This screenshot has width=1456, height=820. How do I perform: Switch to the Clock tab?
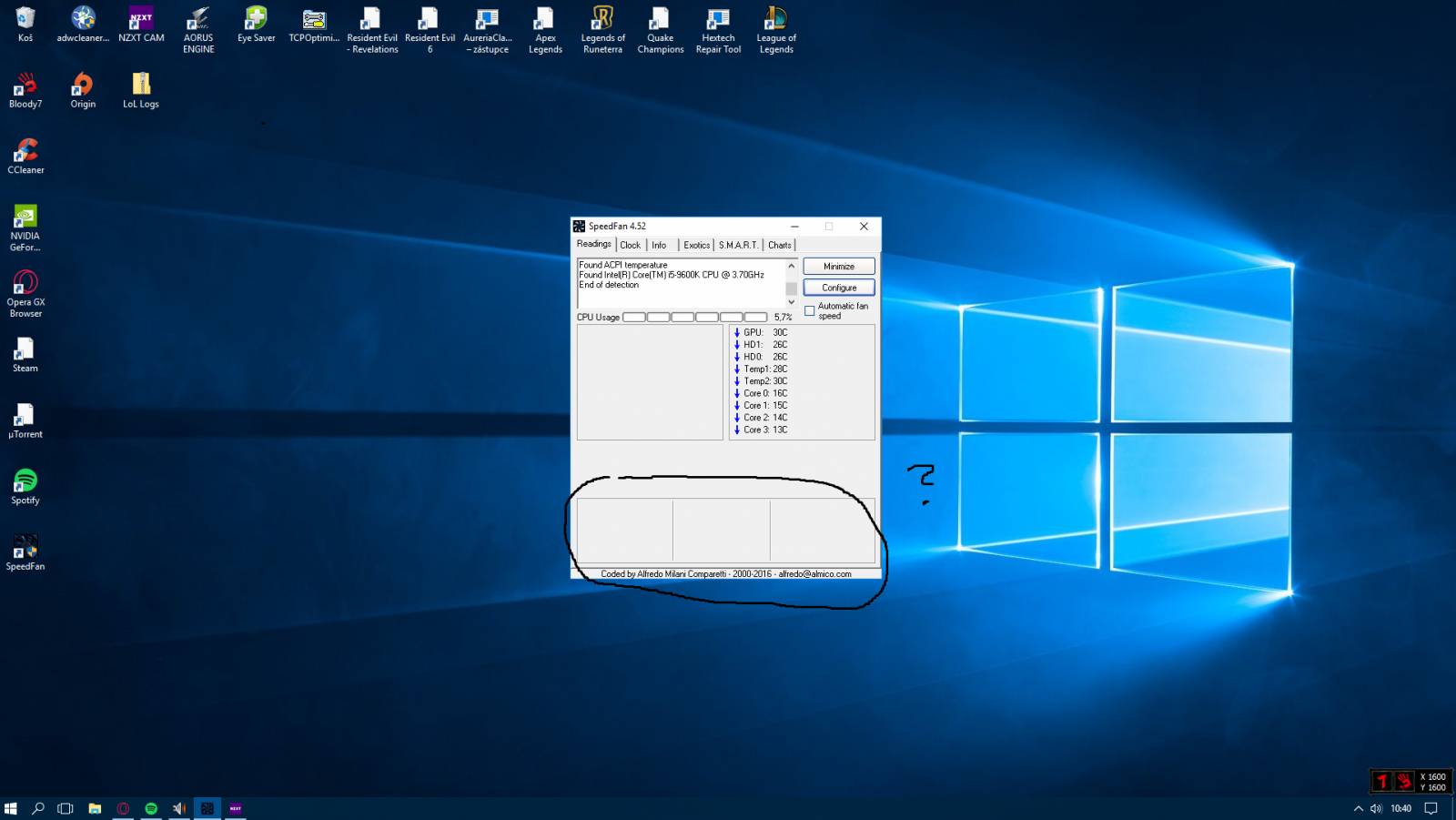(x=630, y=245)
